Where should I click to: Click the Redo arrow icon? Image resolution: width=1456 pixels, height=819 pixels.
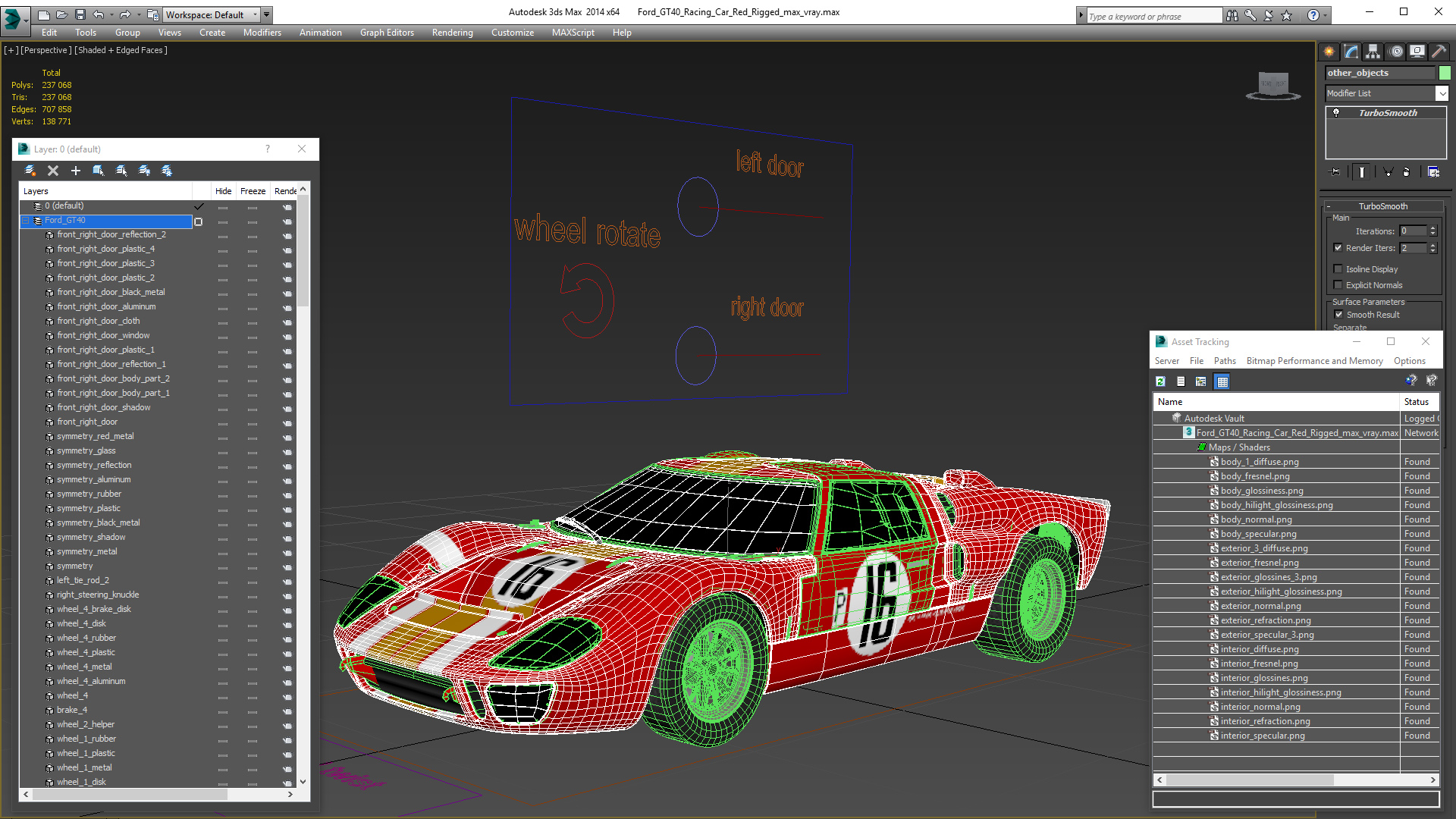124,14
